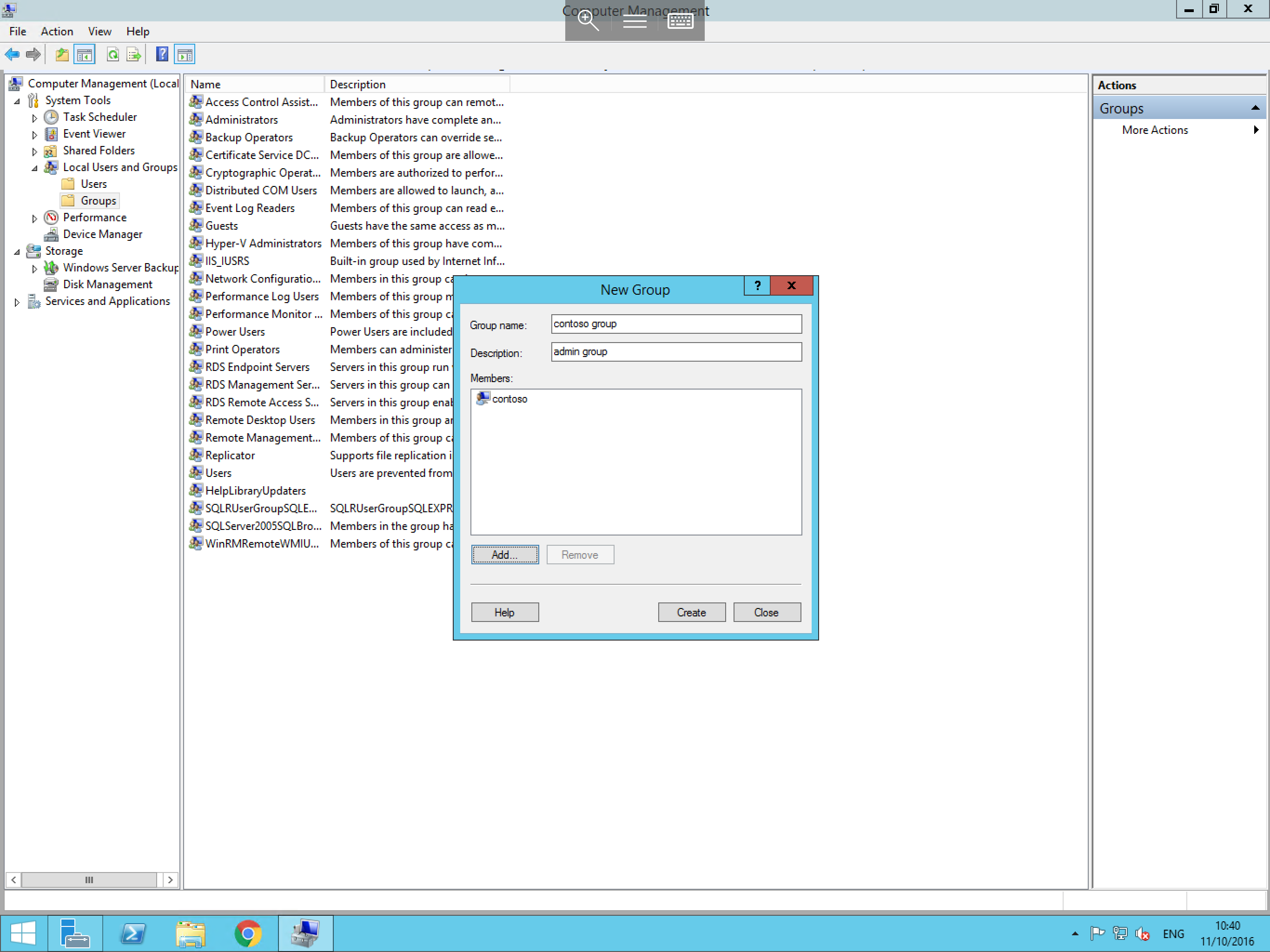Open the blue Help toolbar icon
Viewport: 1270px width, 952px height.
click(x=163, y=54)
